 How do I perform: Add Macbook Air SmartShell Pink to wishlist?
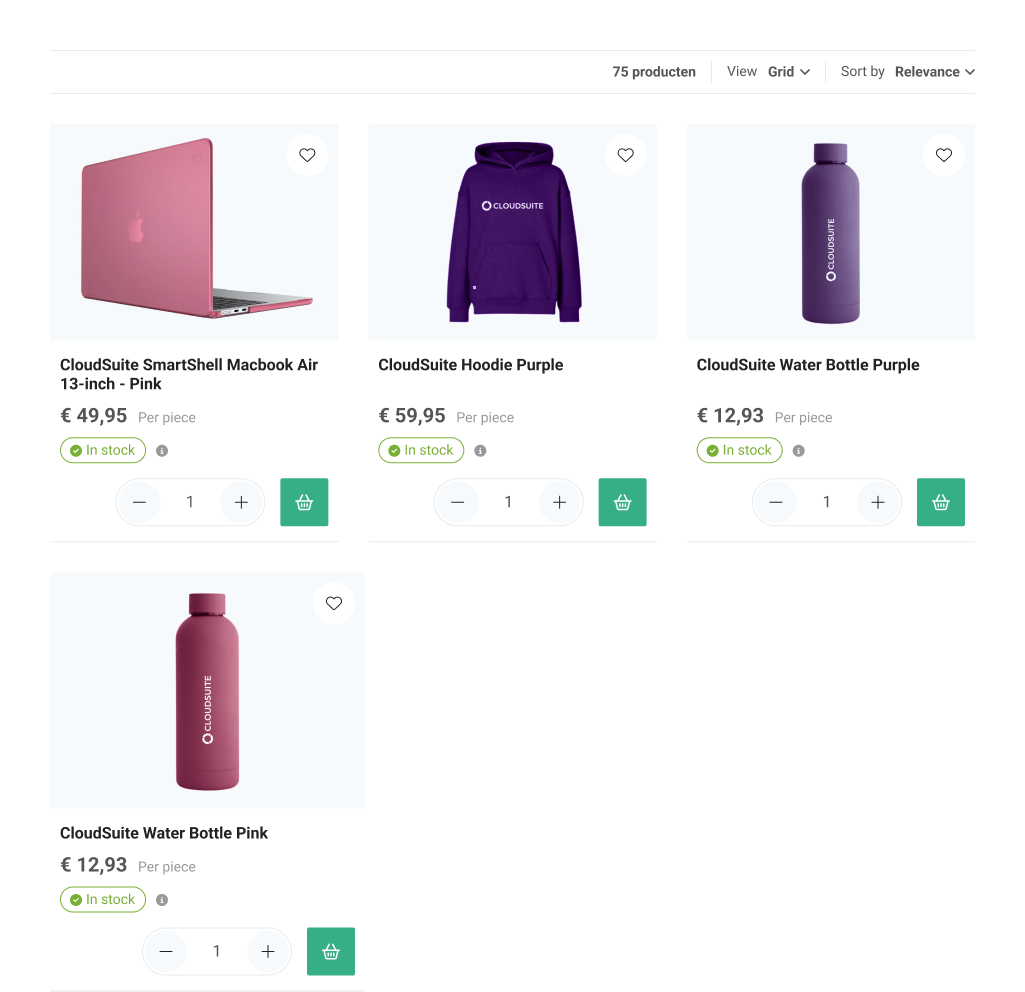tap(307, 155)
